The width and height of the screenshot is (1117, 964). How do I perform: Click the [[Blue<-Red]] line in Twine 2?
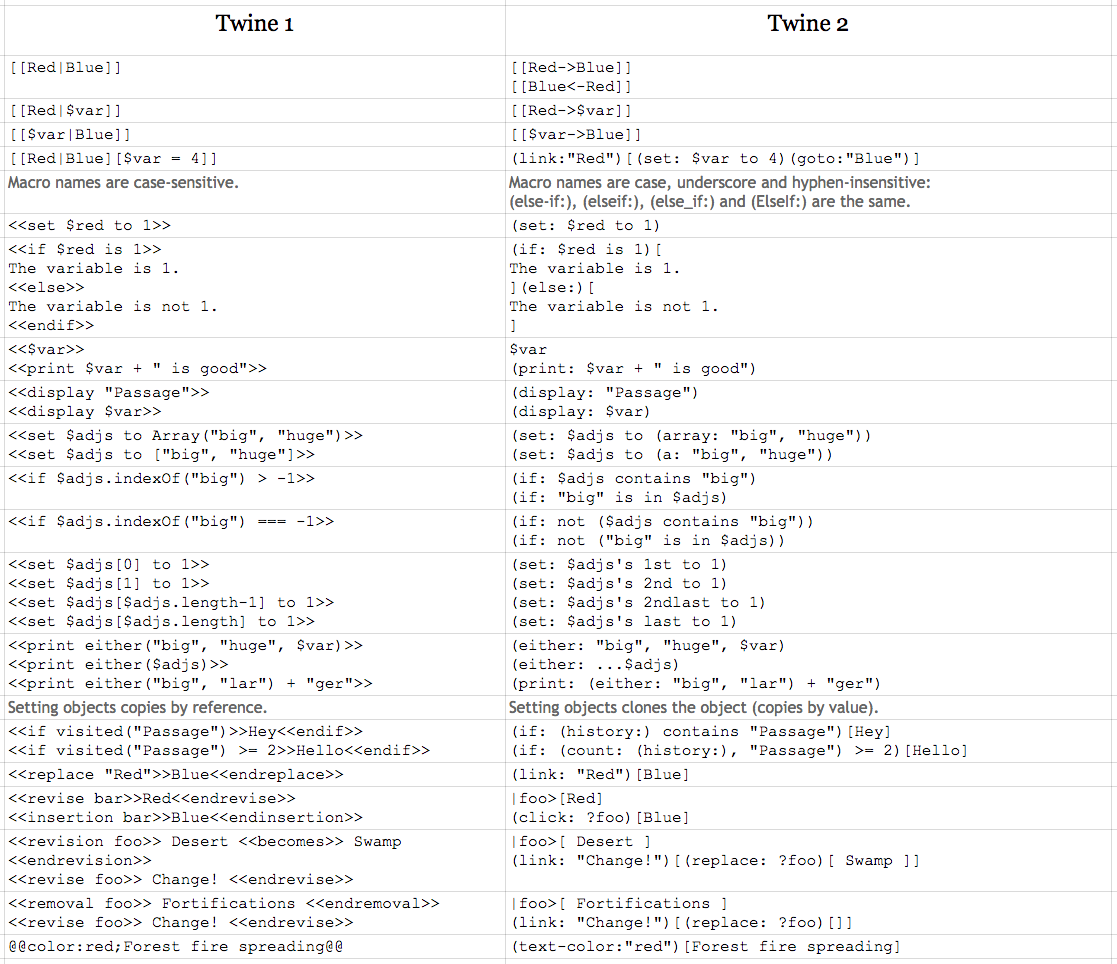click(x=570, y=87)
